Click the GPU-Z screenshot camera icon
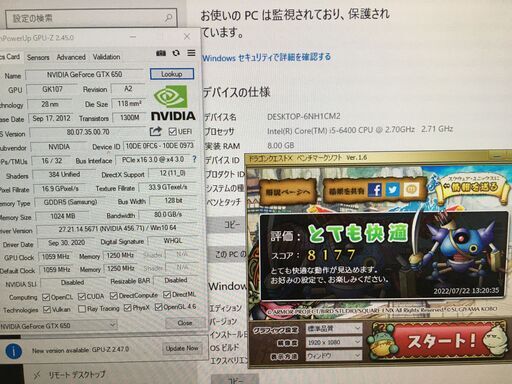 click(x=161, y=53)
